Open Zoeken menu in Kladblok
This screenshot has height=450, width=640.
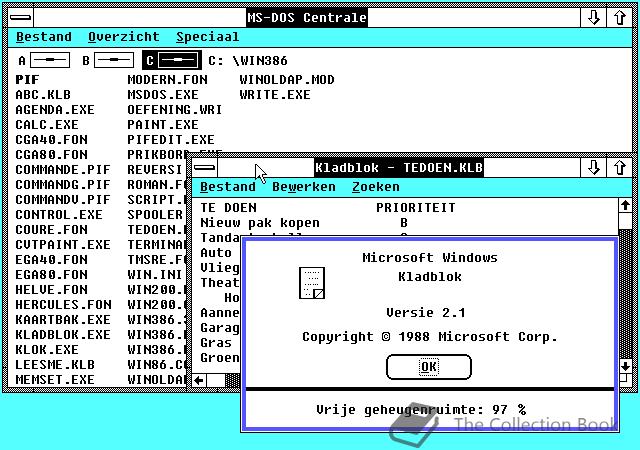(376, 187)
